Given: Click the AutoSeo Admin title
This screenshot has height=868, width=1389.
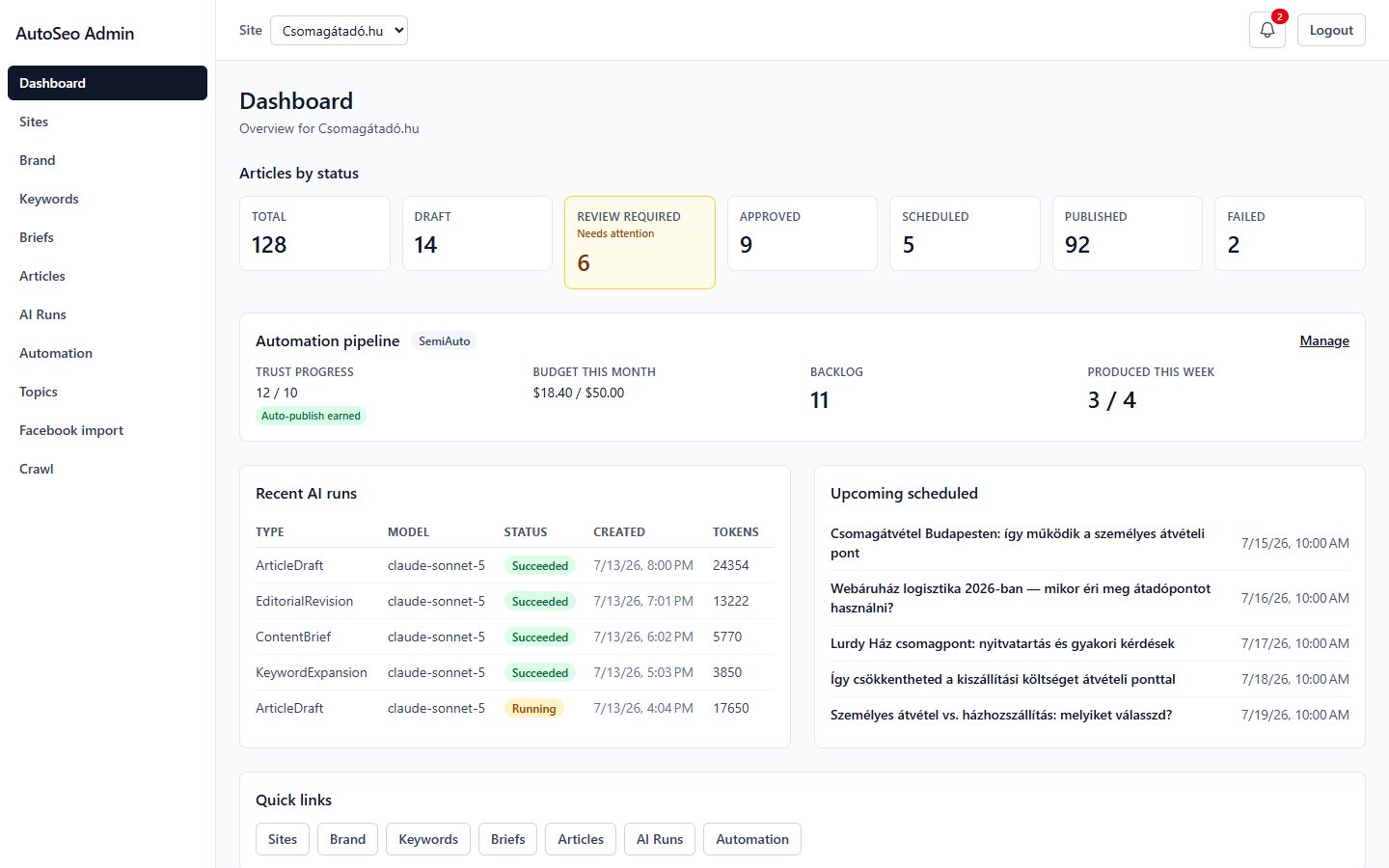Looking at the screenshot, I should [x=74, y=34].
